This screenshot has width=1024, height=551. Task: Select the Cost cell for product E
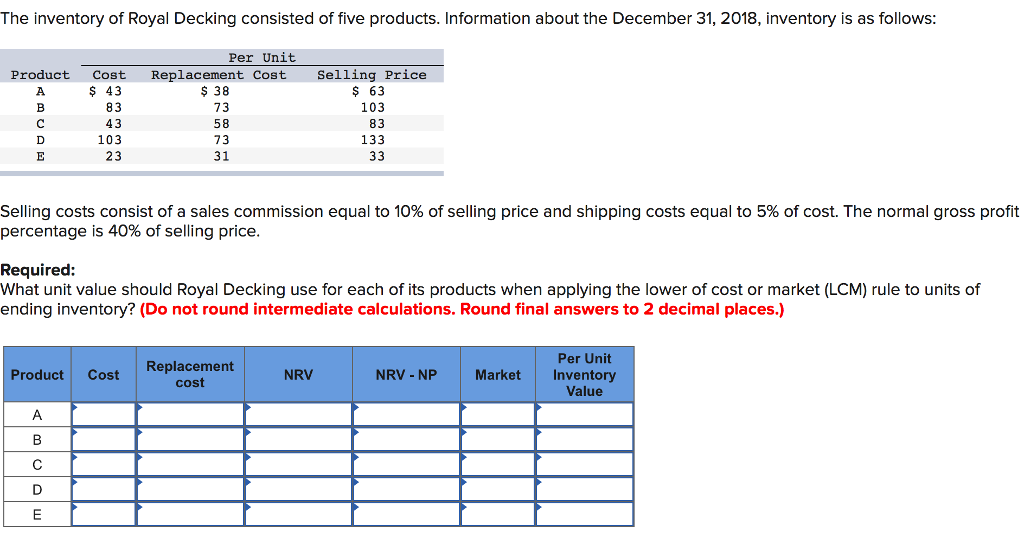[x=104, y=515]
